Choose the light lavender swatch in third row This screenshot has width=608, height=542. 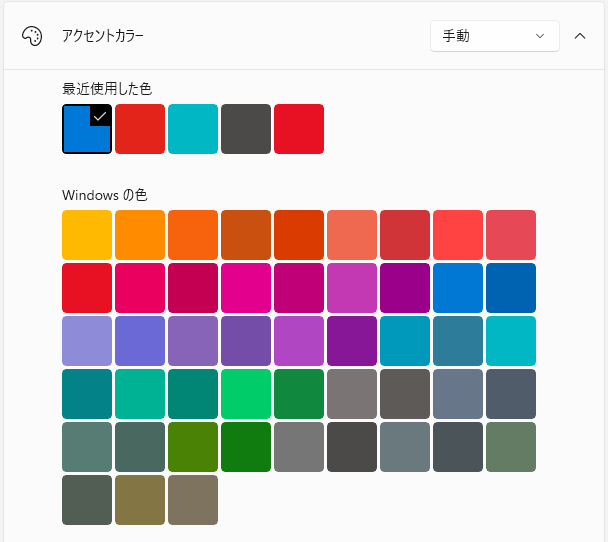[87, 341]
